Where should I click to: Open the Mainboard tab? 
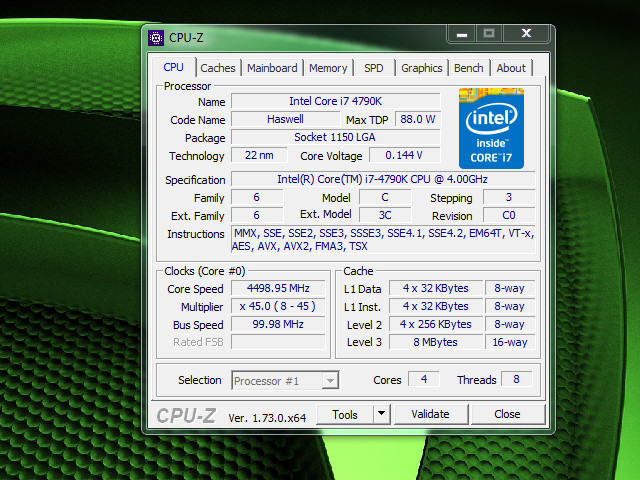pos(272,68)
